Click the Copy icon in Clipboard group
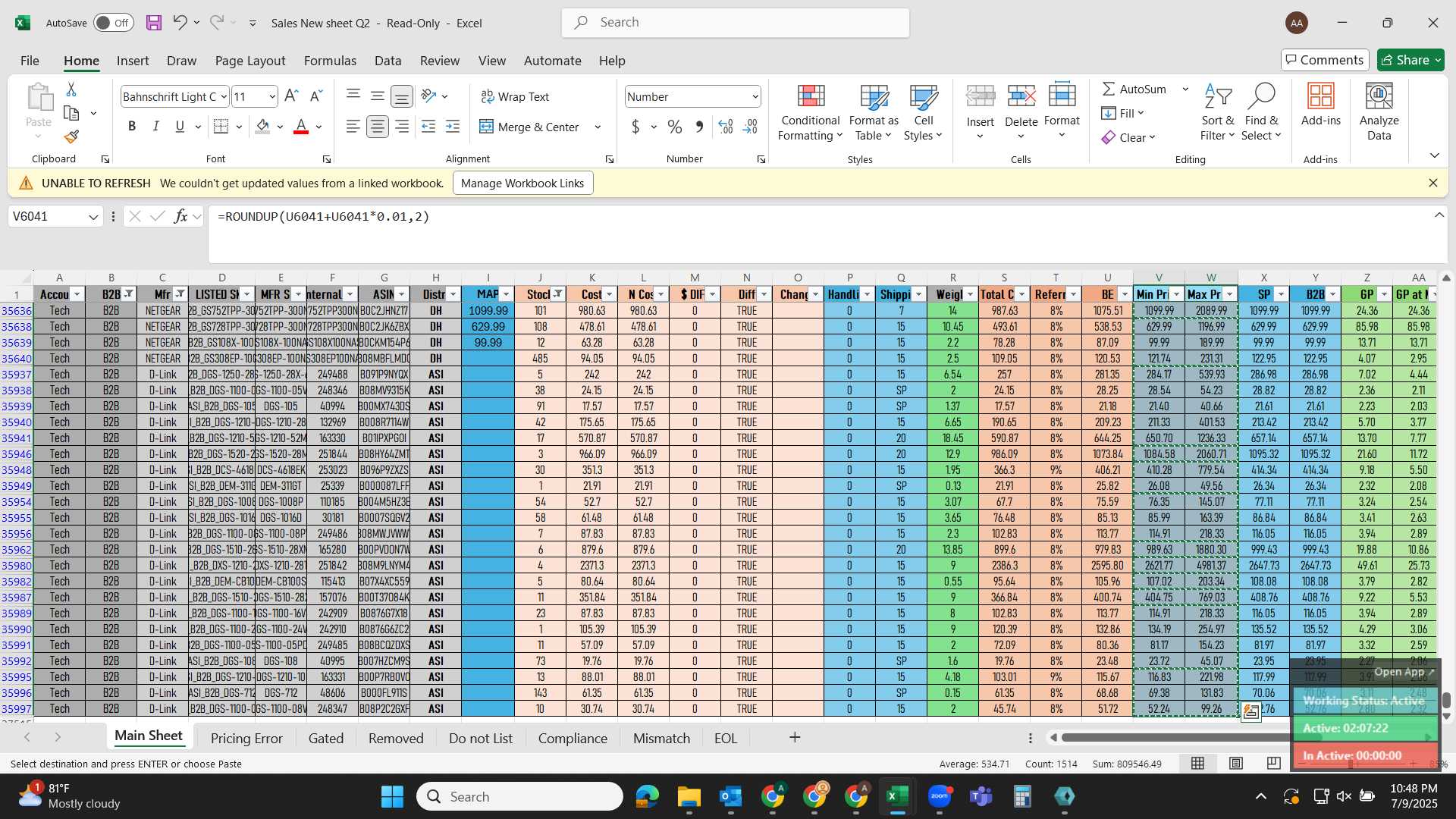The height and width of the screenshot is (819, 1456). (71, 113)
